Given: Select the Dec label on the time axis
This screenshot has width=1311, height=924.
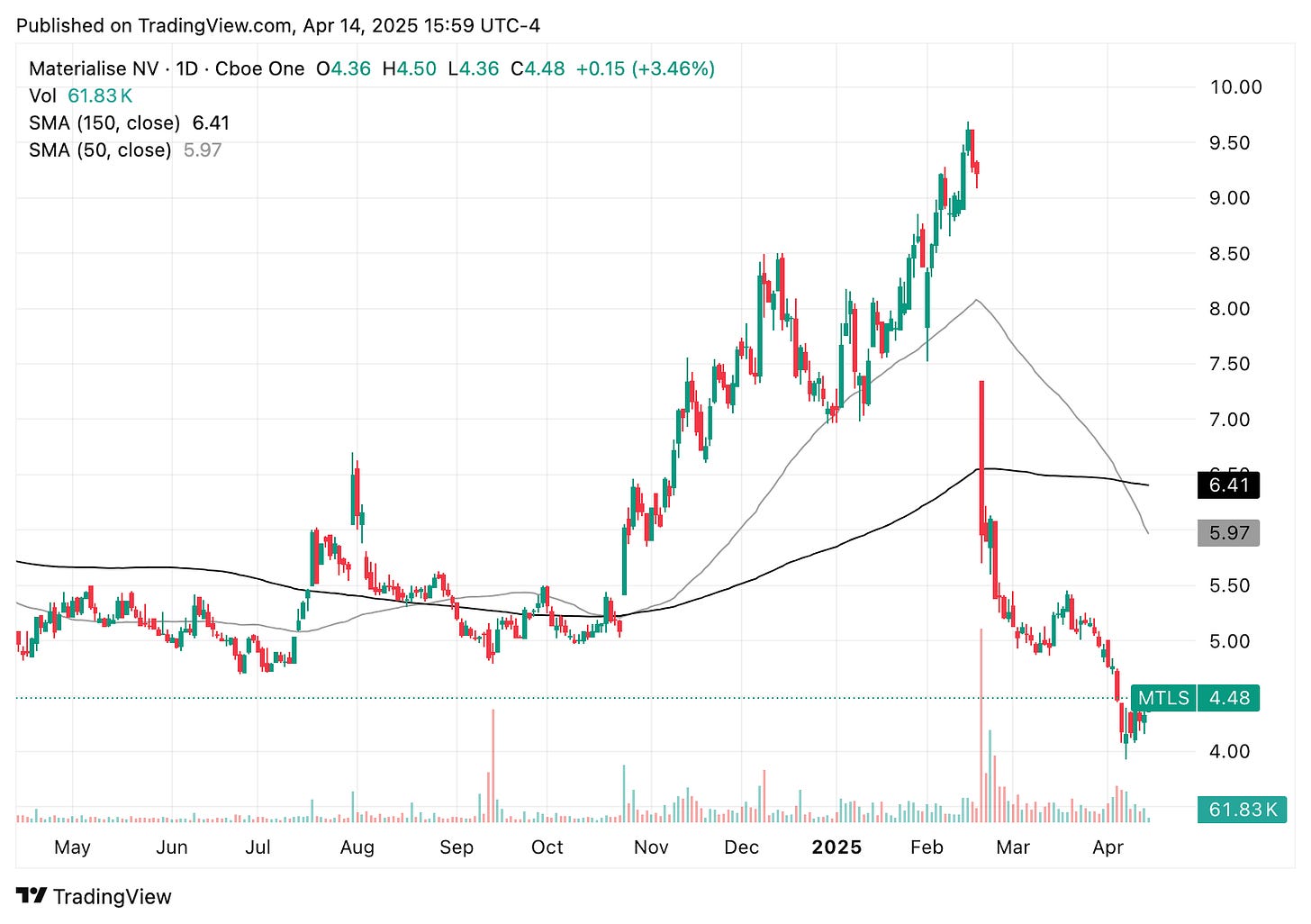Looking at the screenshot, I should pos(742,847).
